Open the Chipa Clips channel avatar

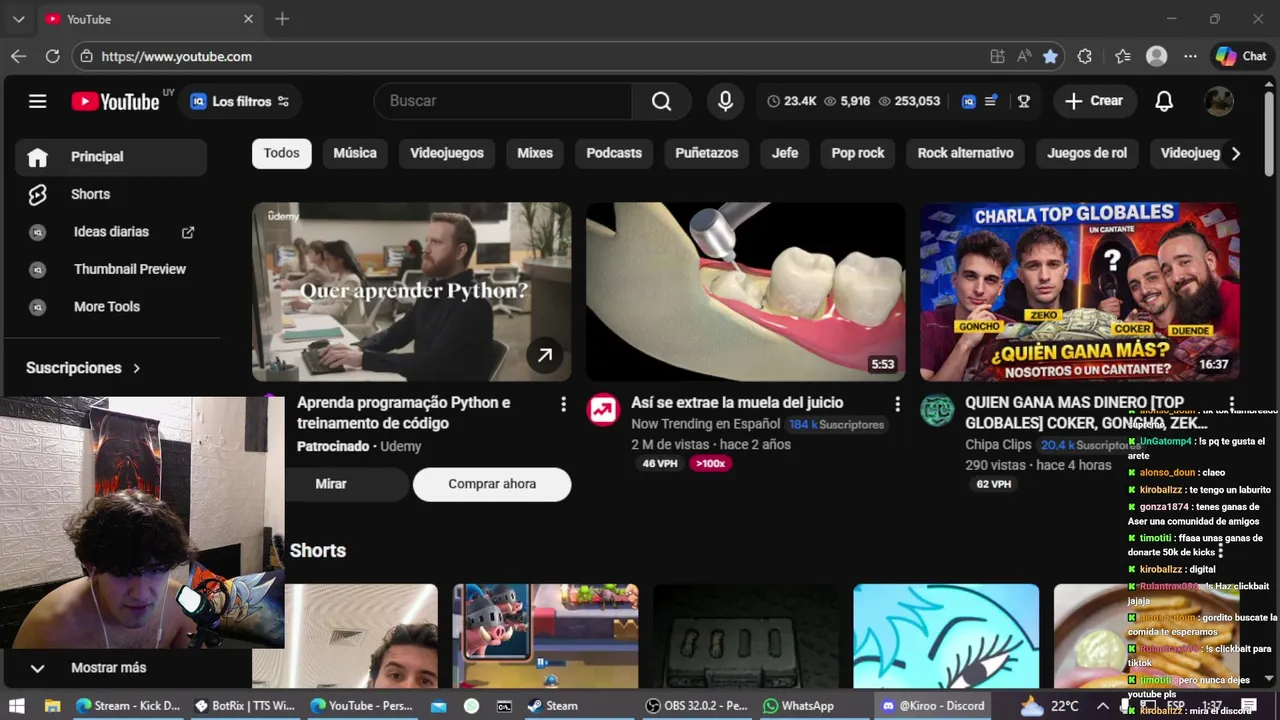click(937, 410)
